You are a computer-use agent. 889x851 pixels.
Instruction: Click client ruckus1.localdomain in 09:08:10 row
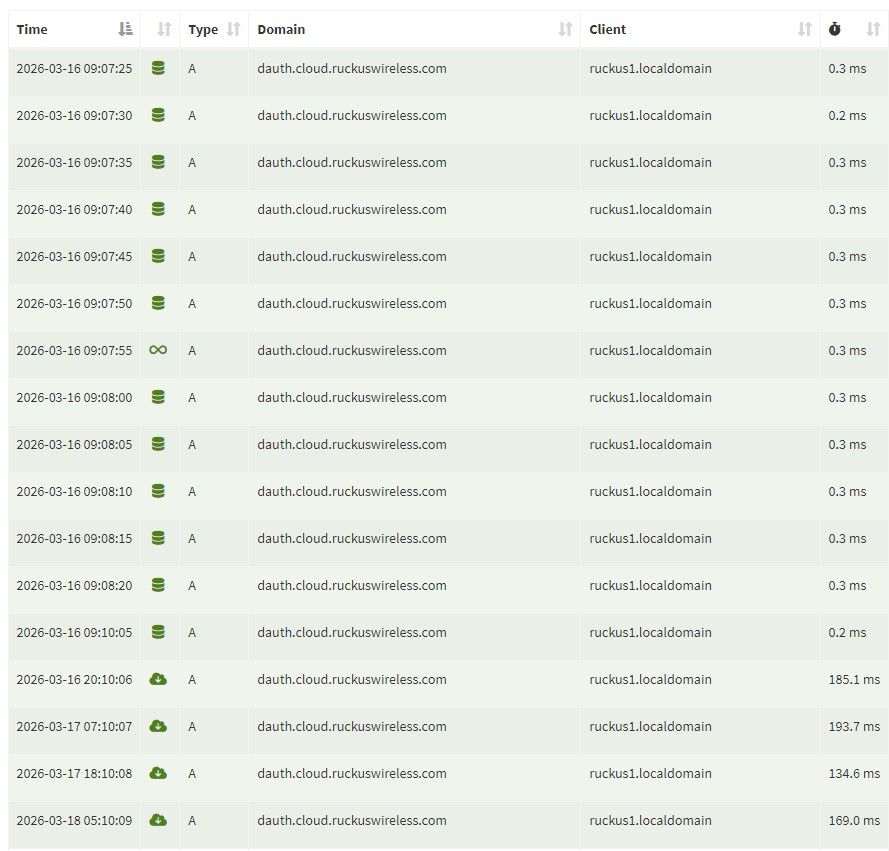(x=650, y=492)
